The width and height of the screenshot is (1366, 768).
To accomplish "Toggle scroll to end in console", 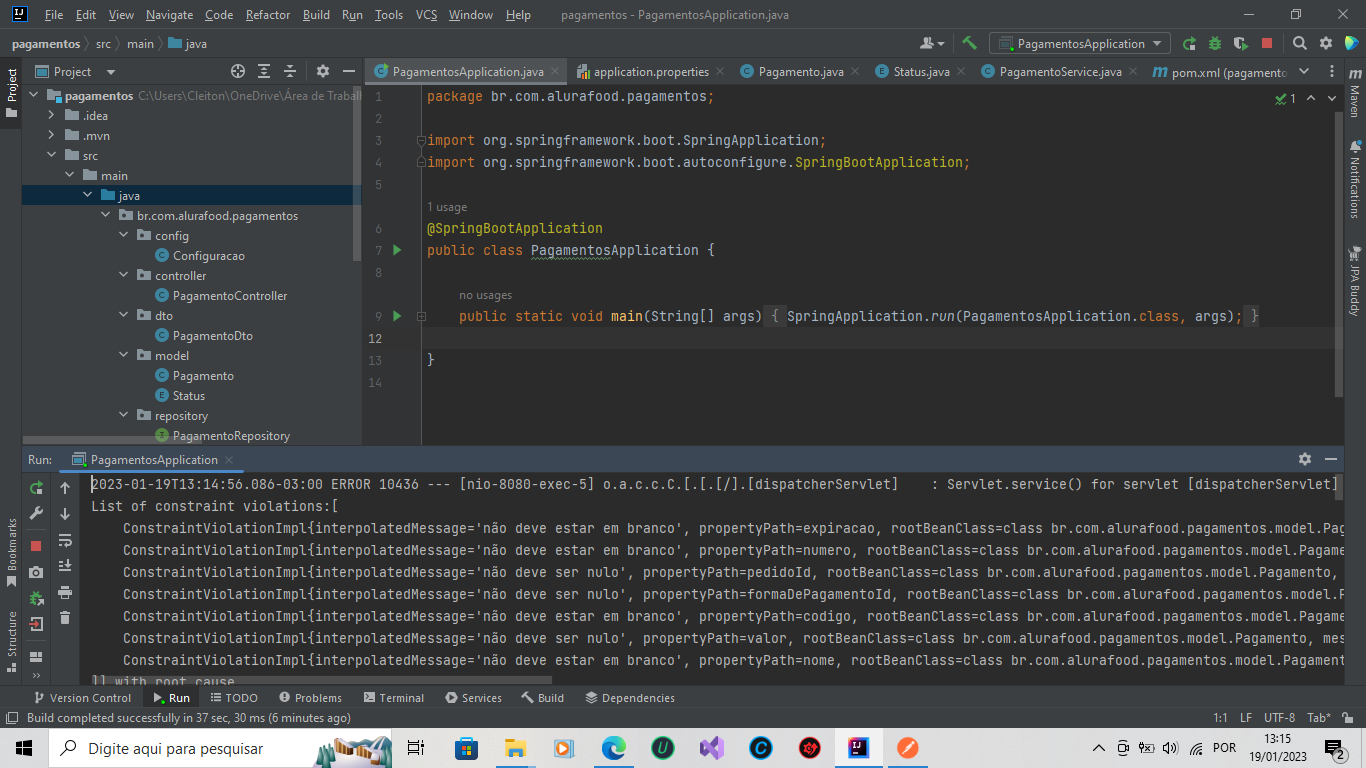I will pos(65,566).
